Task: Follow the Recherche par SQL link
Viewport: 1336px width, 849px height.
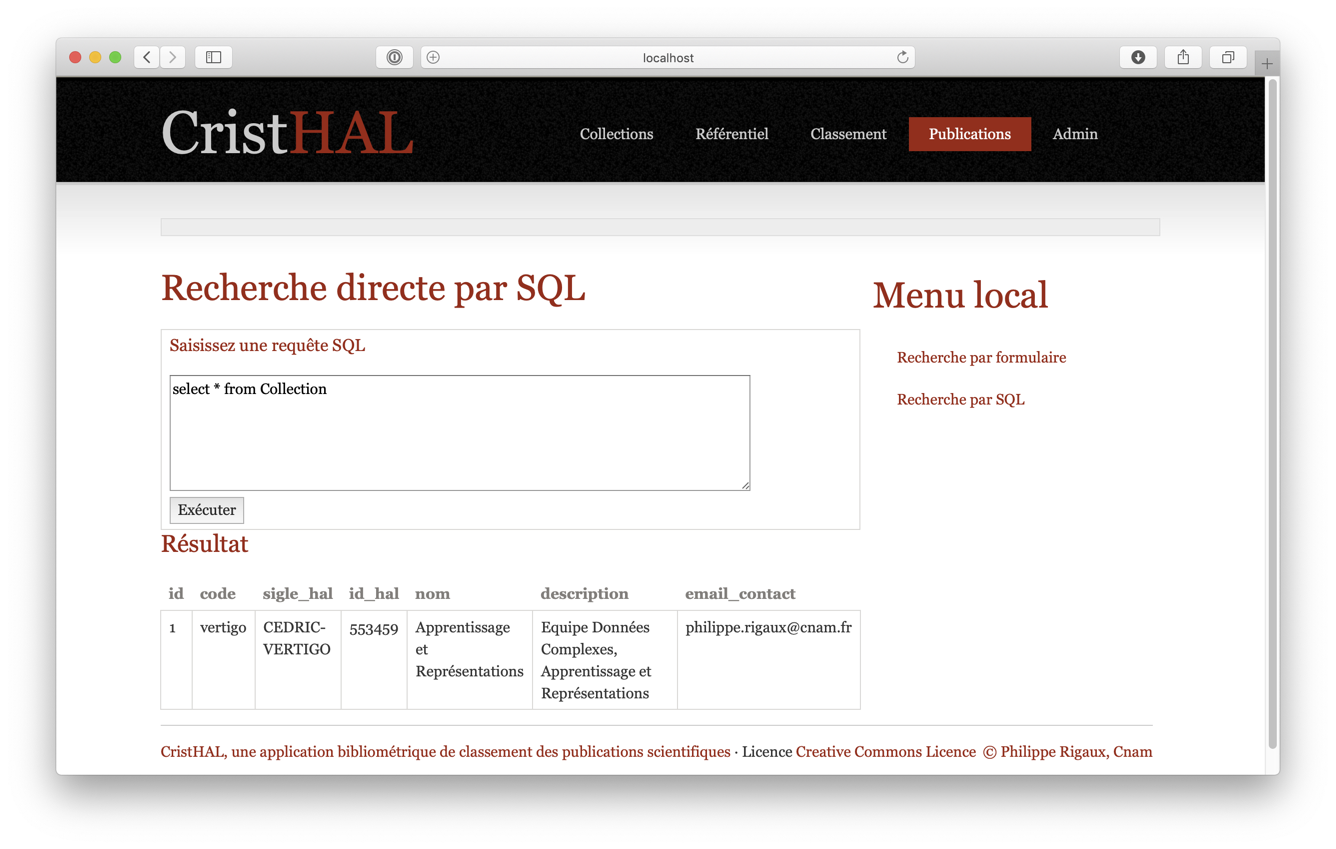Action: [x=960, y=399]
